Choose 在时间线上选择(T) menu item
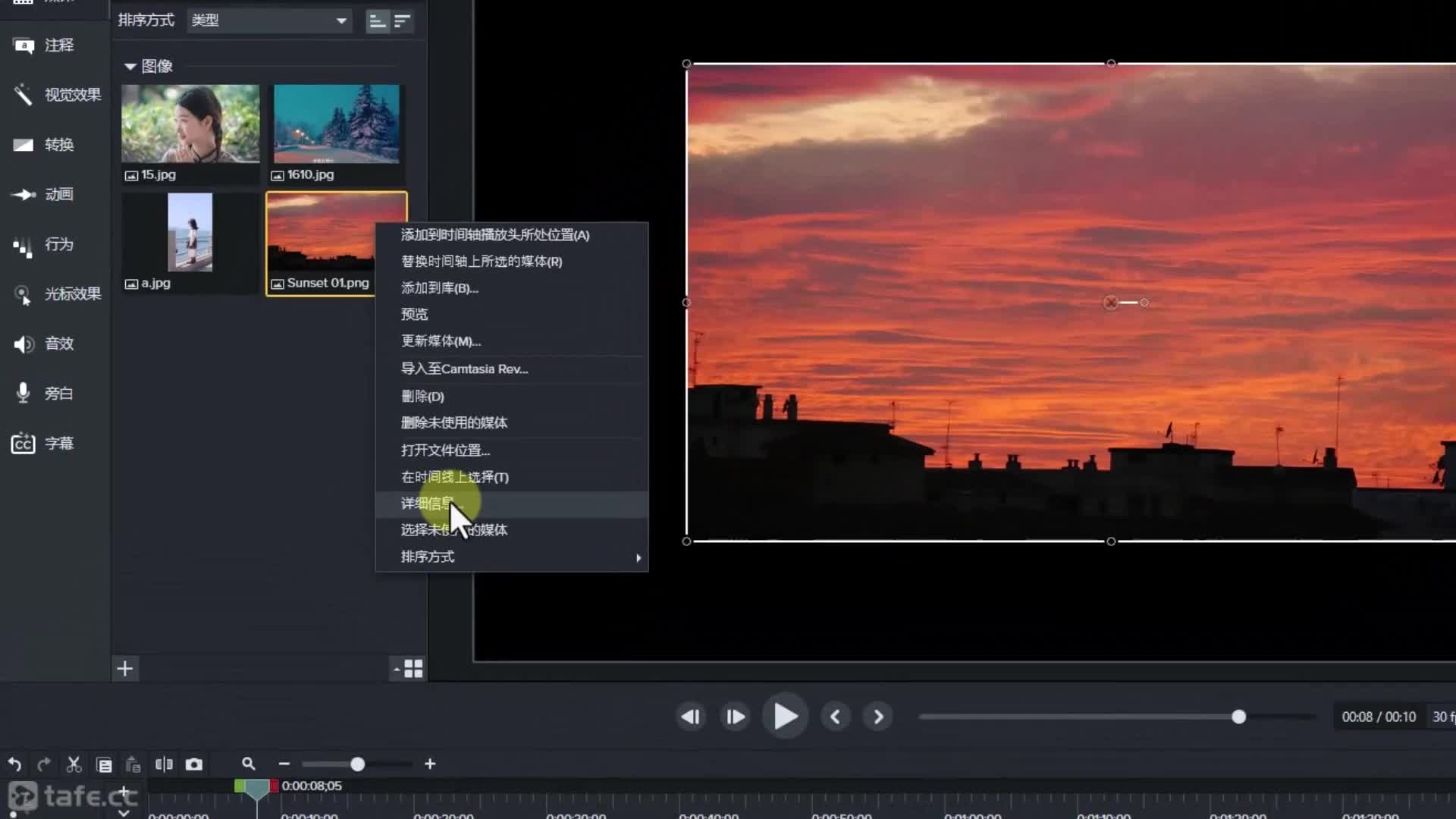This screenshot has width=1456, height=819. (512, 477)
